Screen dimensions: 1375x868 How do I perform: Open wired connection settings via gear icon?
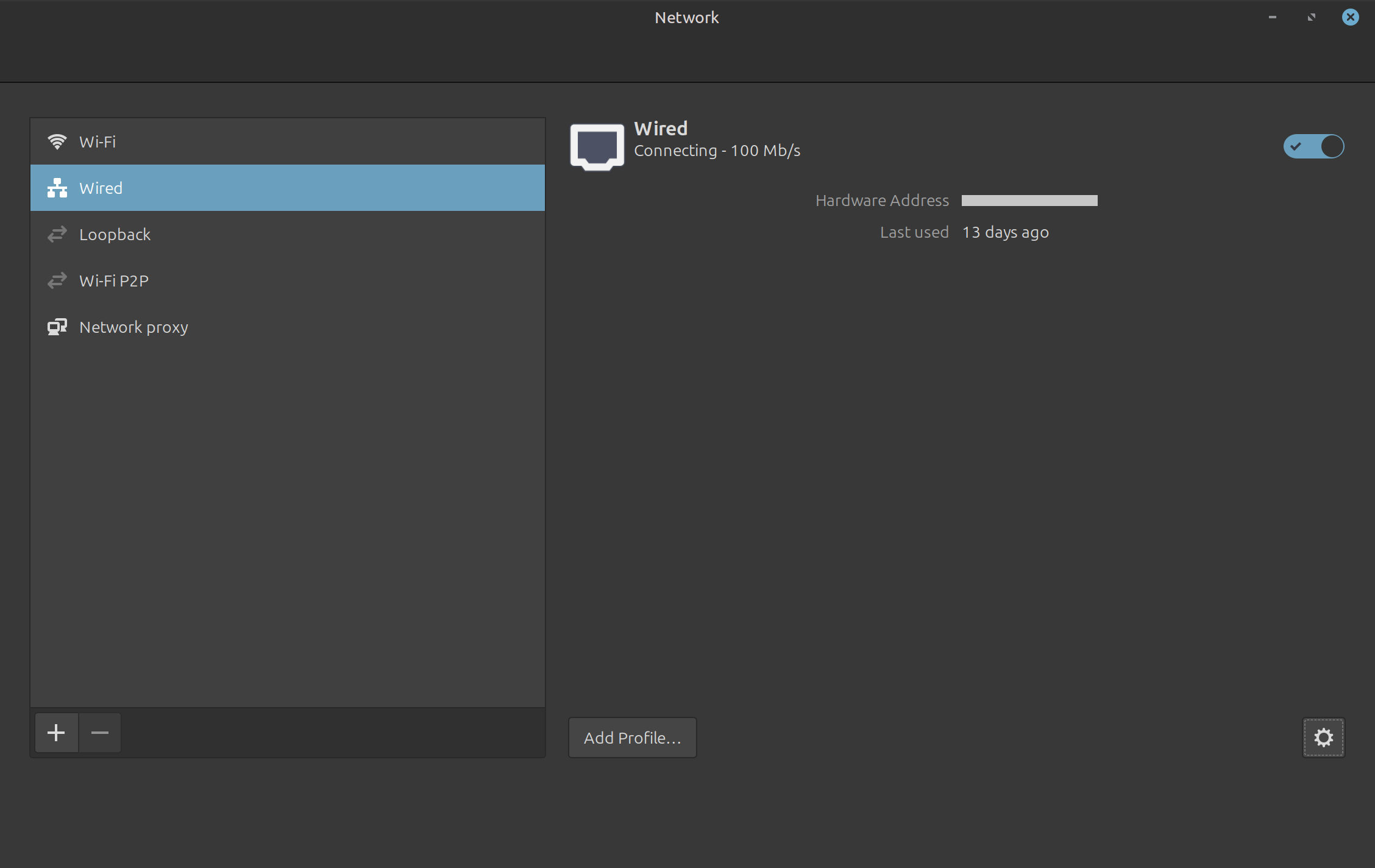tap(1323, 738)
